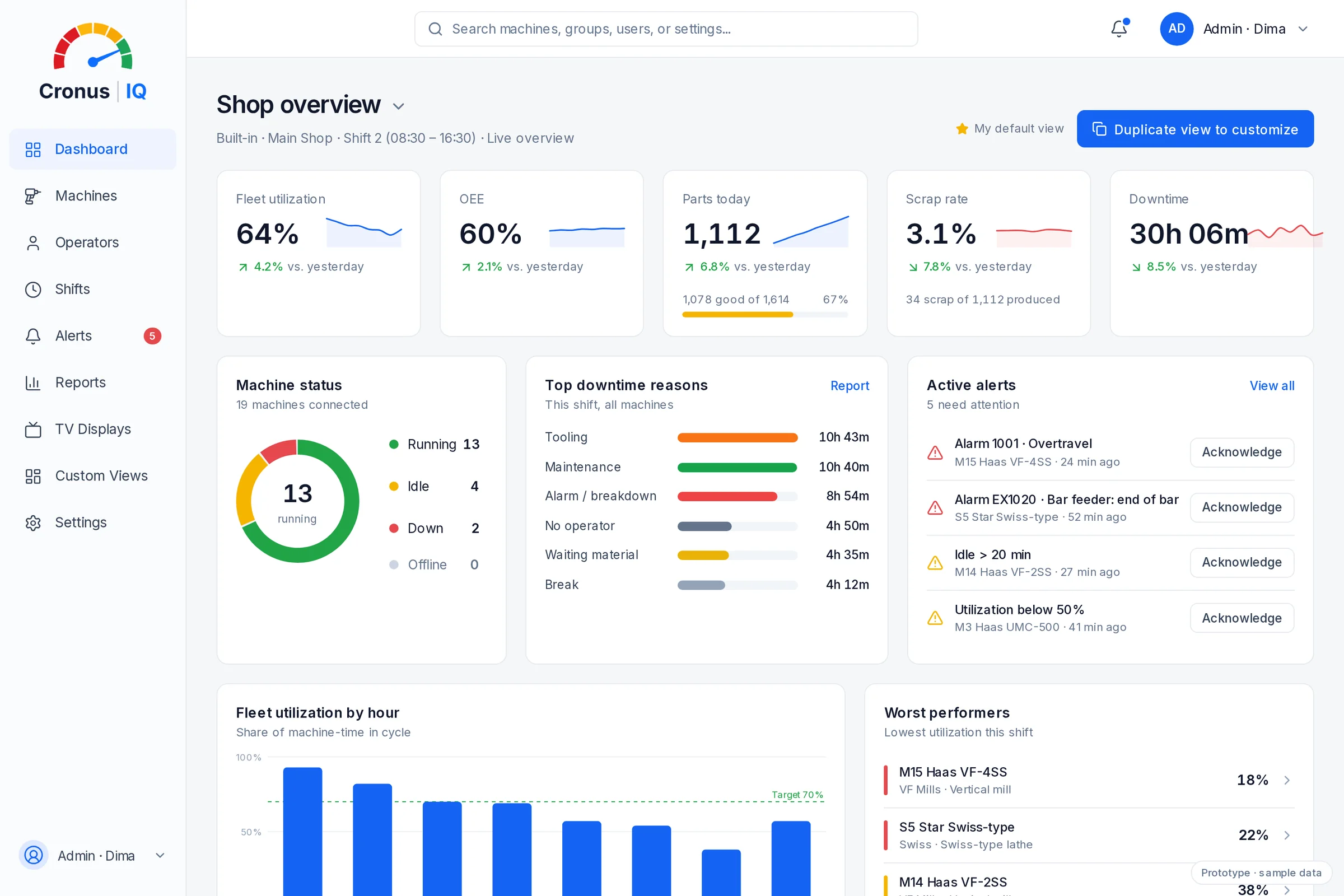Viewport: 1344px width, 896px height.
Task: Click the copy icon in Duplicate view button
Action: click(1099, 129)
